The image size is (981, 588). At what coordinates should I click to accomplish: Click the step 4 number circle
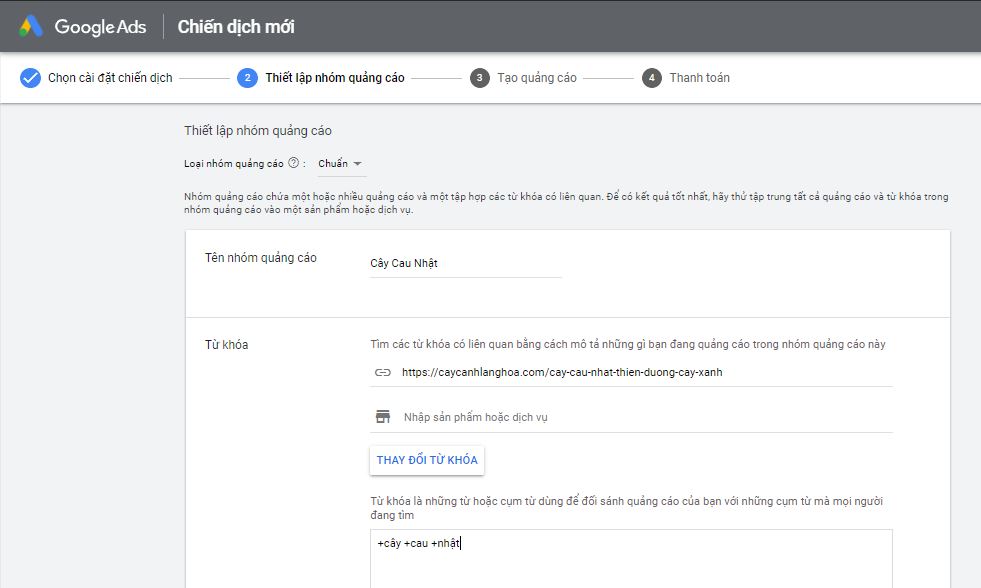click(652, 78)
